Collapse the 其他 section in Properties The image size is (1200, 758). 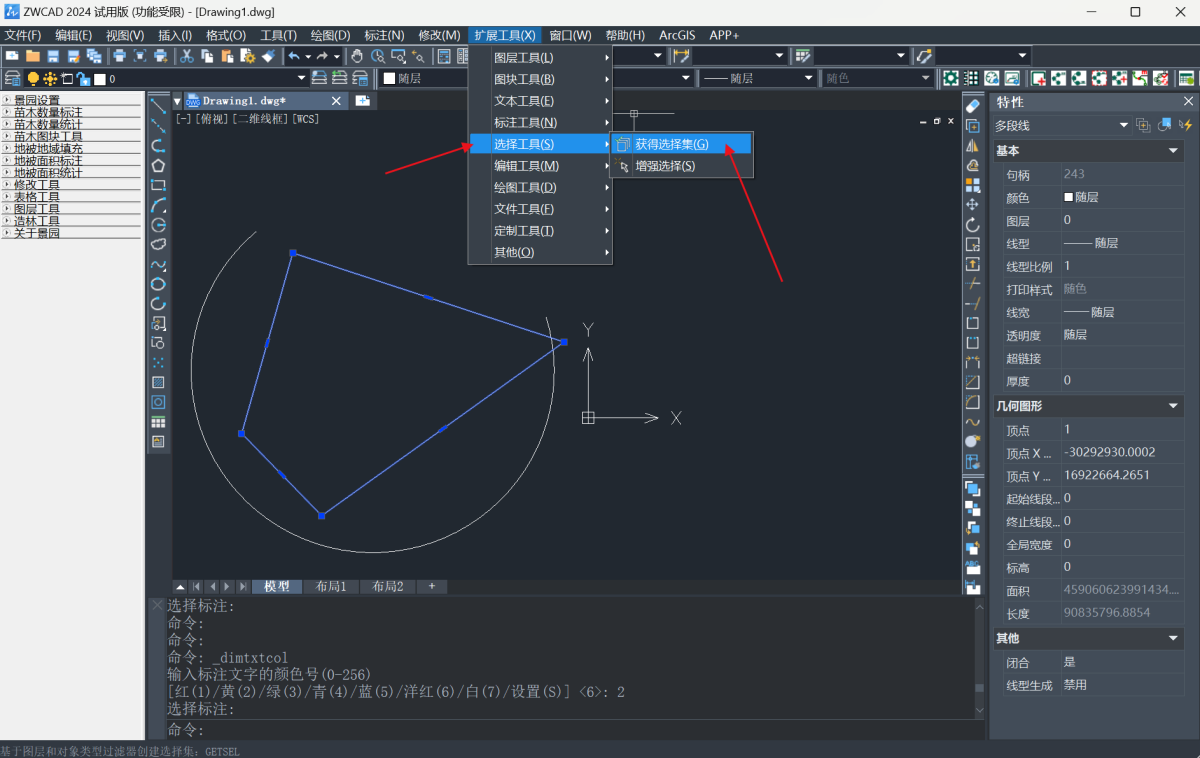(1174, 638)
